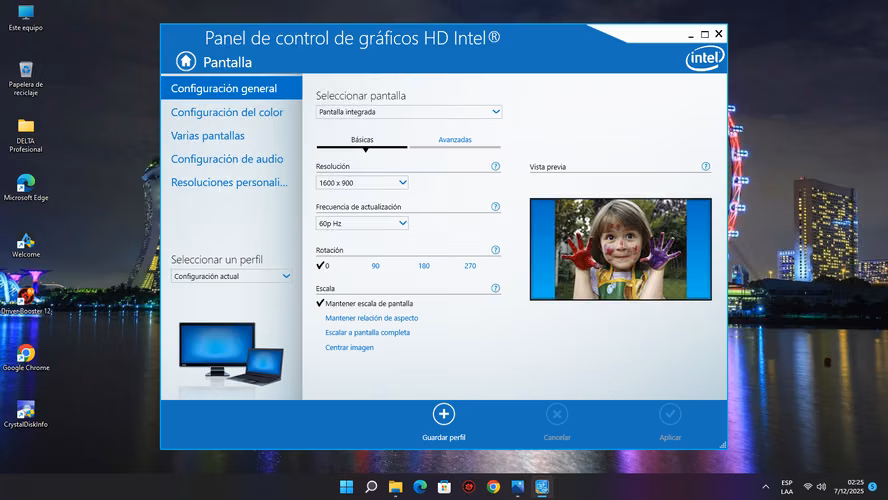Select Mantener escala de pantalla option
This screenshot has height=500, width=888.
(x=365, y=304)
